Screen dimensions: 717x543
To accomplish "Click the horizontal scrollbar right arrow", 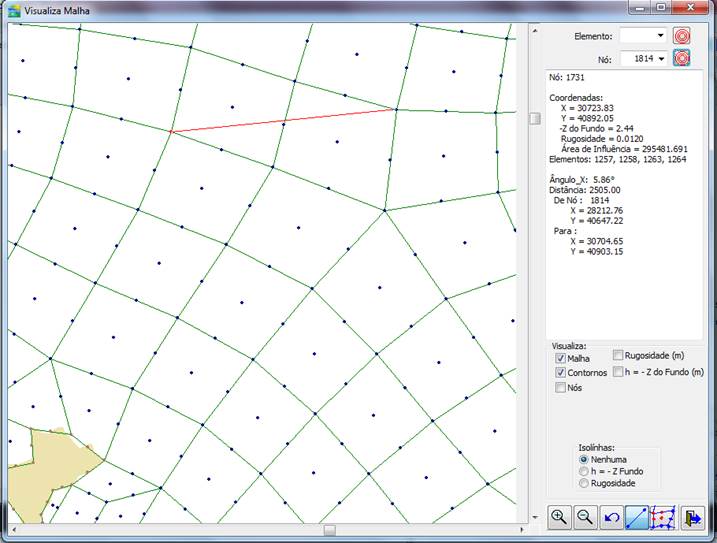I will point(522,530).
